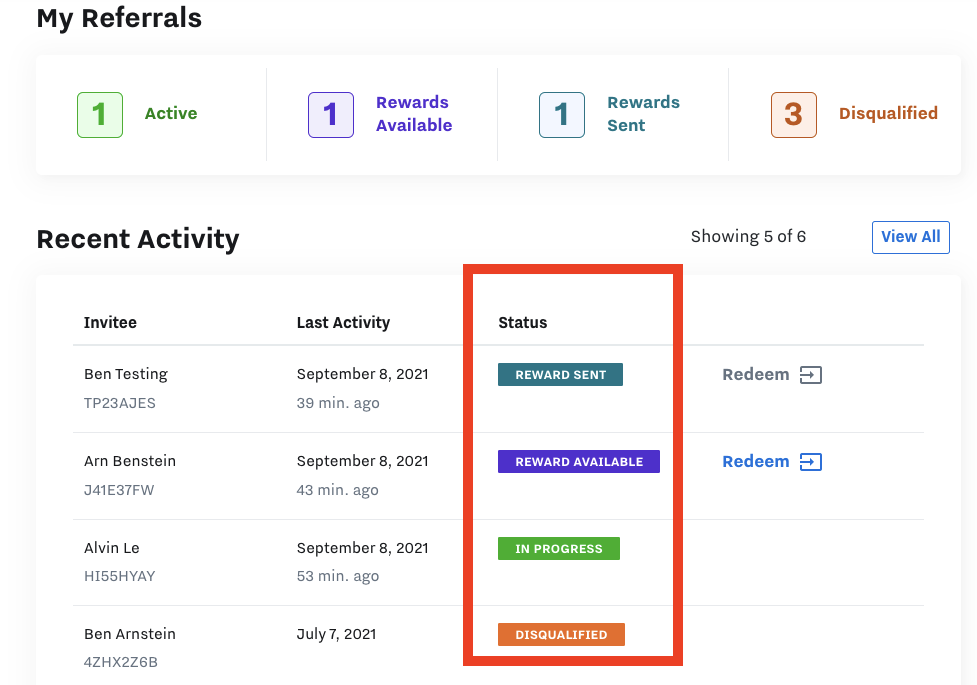Click referral code TP23AJES
Image resolution: width=977 pixels, height=685 pixels.
pyautogui.click(x=120, y=404)
